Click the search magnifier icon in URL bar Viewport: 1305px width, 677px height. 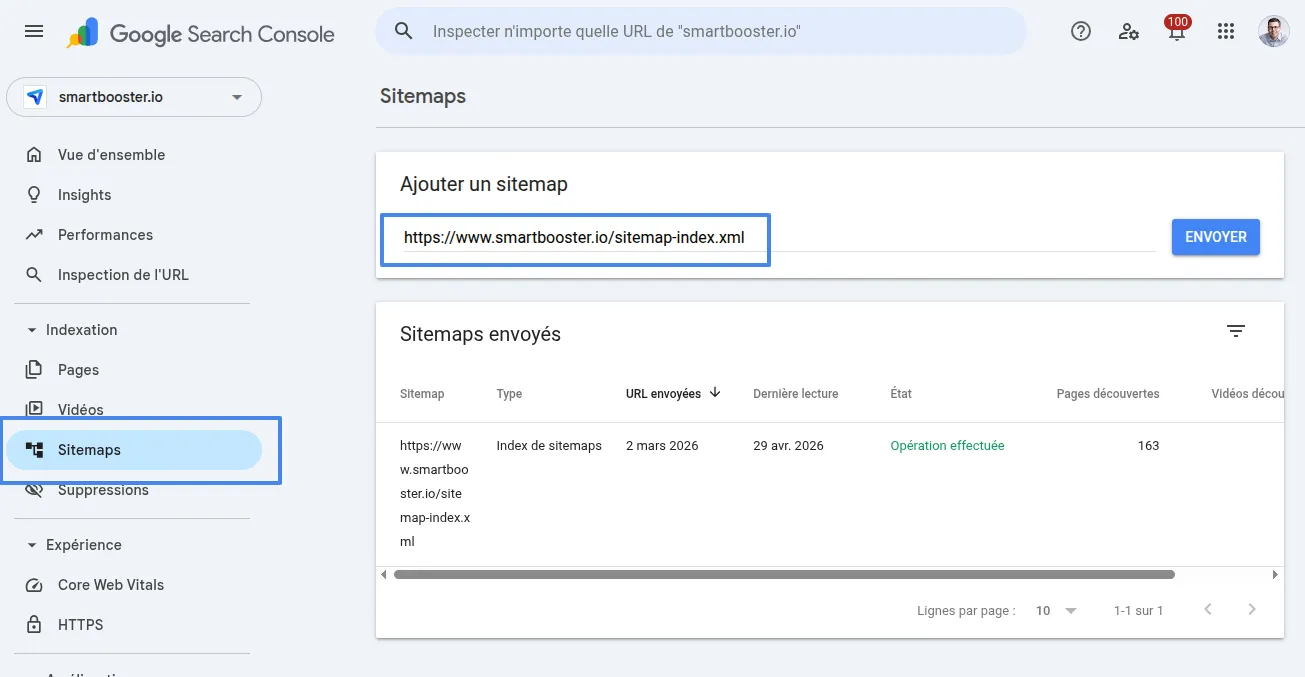(x=404, y=31)
